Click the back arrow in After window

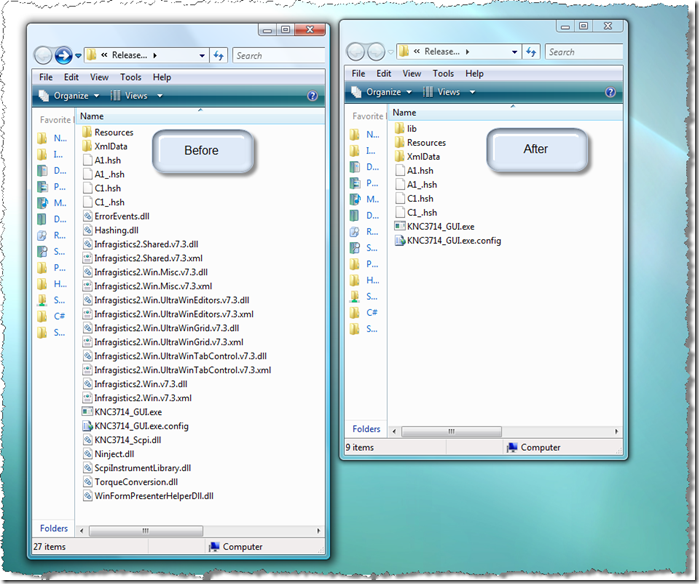tap(356, 52)
